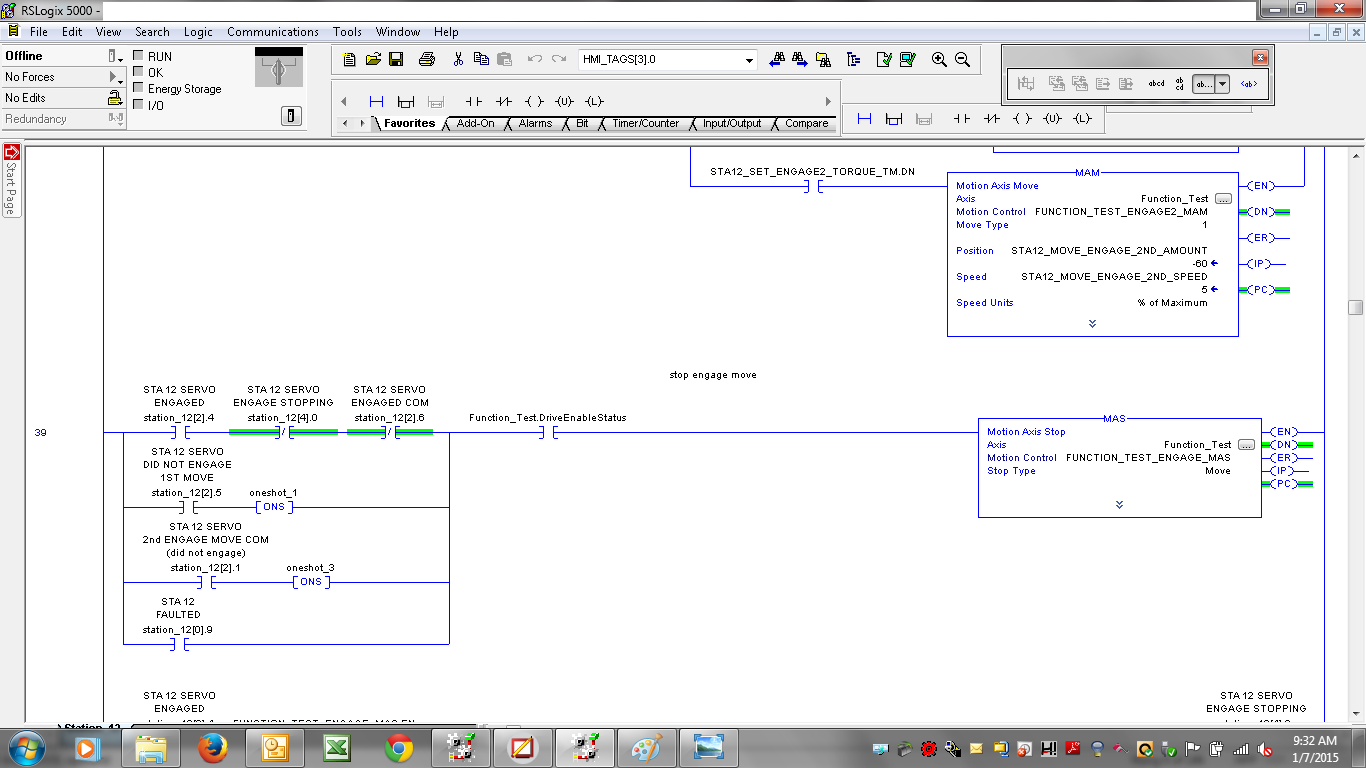Expand the MAS instruction block chevron
1366x768 pixels.
[1119, 505]
